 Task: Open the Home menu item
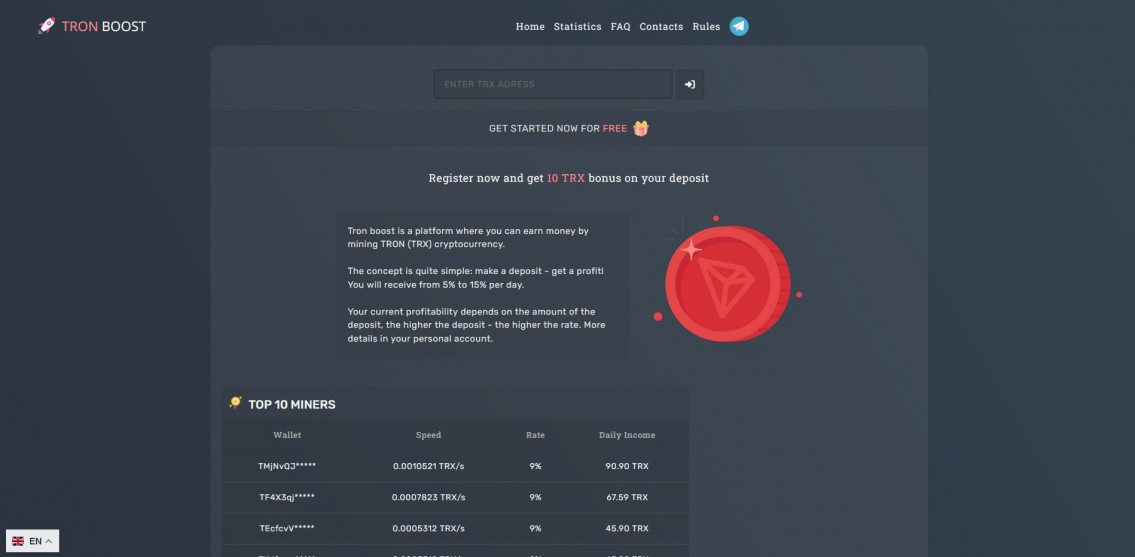click(x=530, y=27)
